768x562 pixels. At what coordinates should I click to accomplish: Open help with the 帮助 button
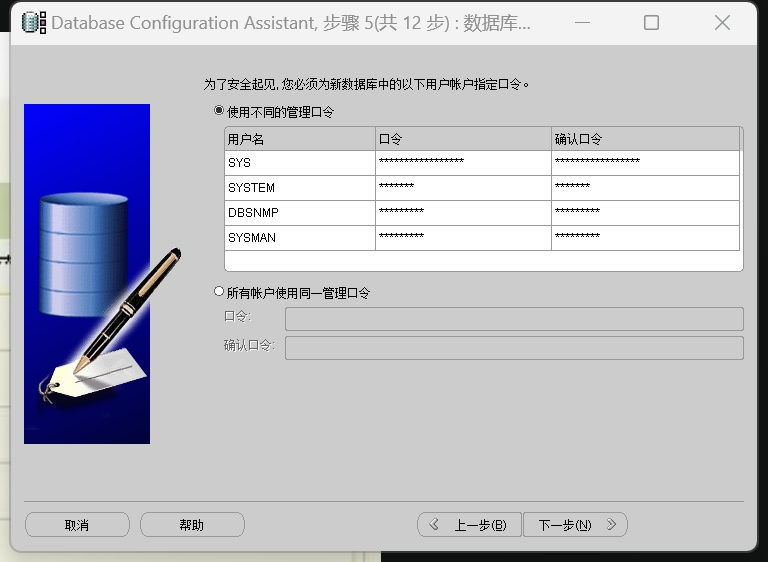pyautogui.click(x=192, y=525)
